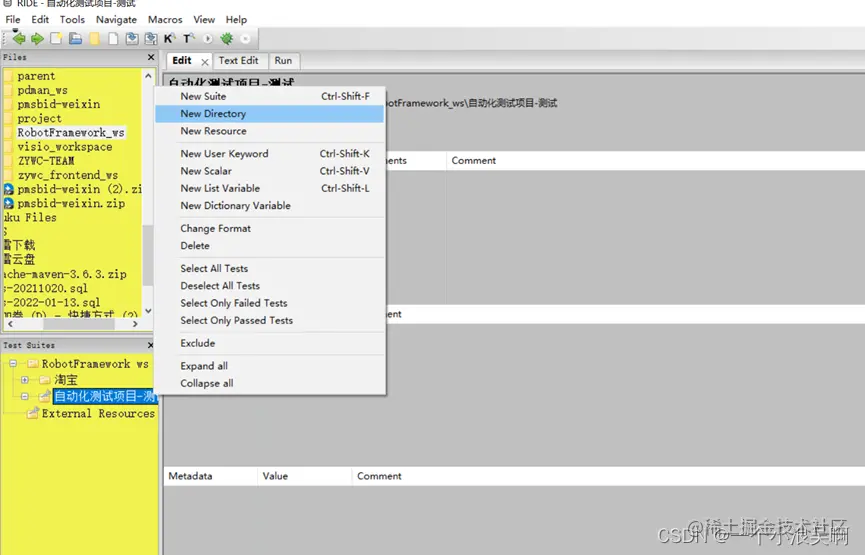Select visio_workspace in Files list

tap(65, 147)
